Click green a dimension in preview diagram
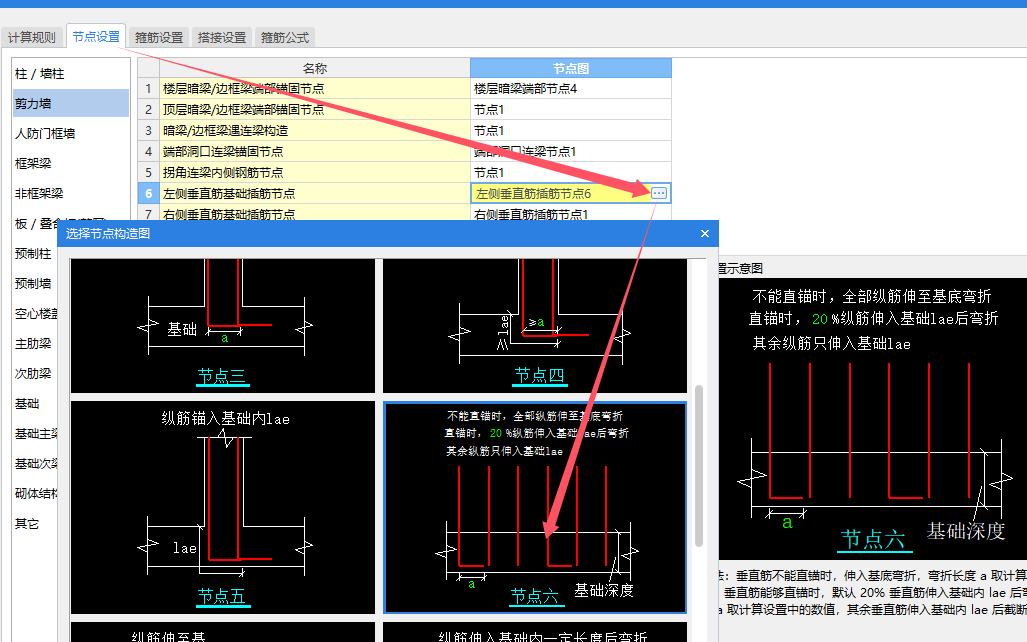 [x=787, y=523]
